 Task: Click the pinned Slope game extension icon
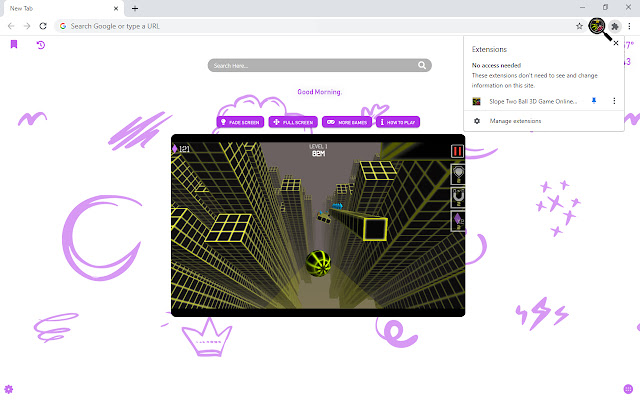597,26
